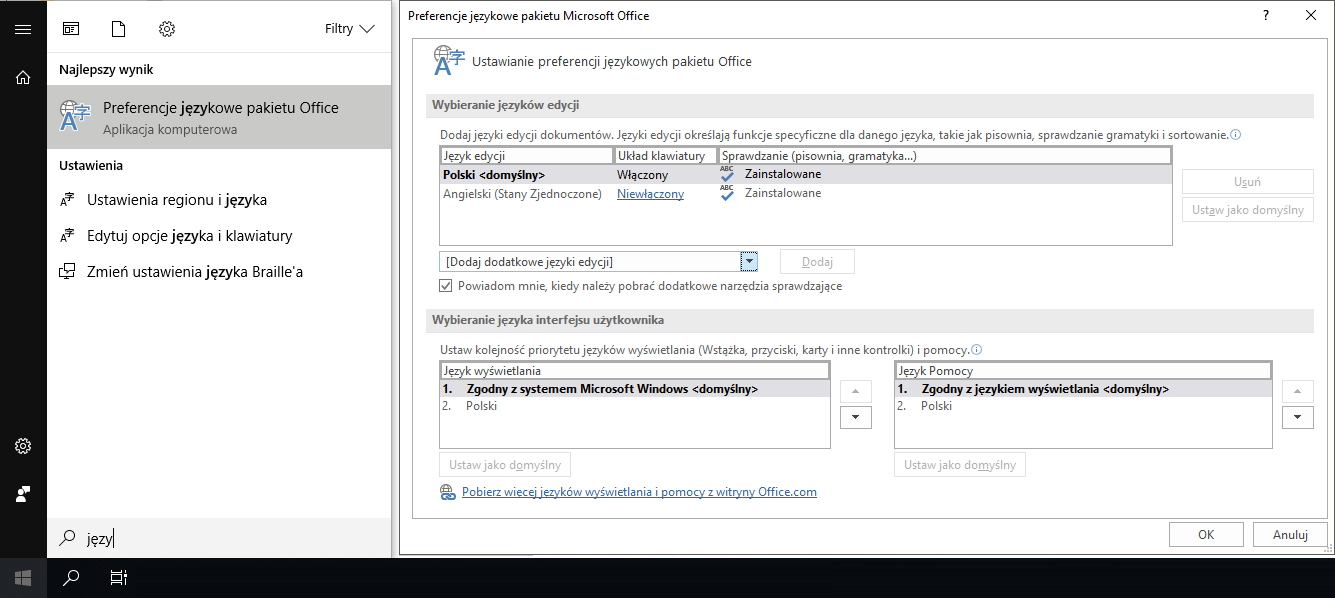Open the hamburger menu in the search panel
1335x598 pixels.
point(23,29)
